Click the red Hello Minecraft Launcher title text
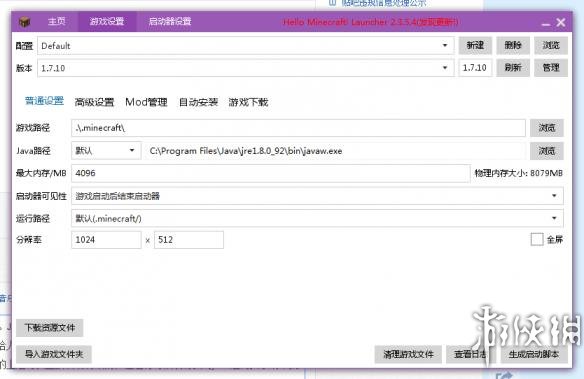 370,22
